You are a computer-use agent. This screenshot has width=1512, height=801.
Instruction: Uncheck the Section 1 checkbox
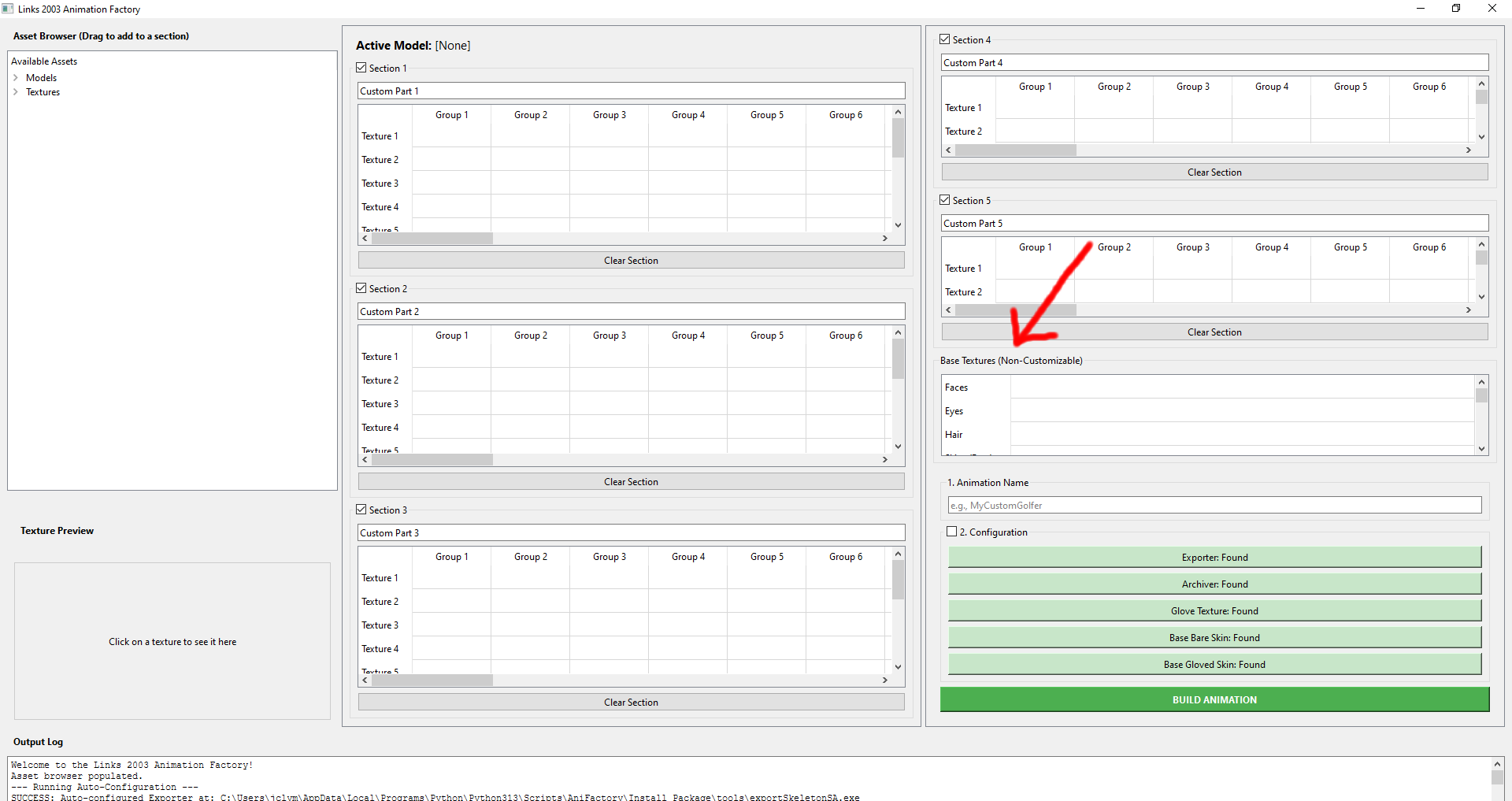361,68
